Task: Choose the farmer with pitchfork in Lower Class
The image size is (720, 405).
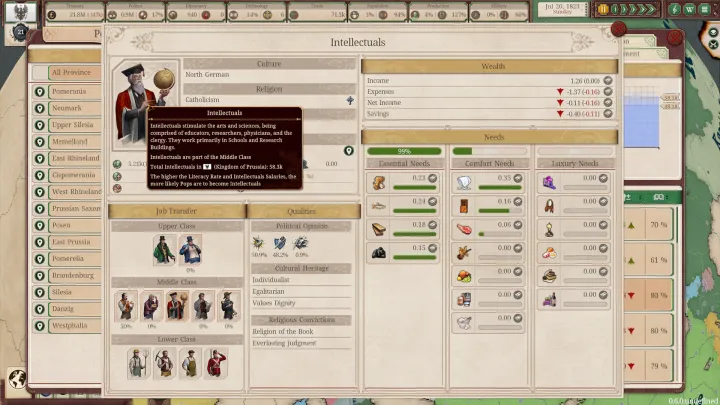Action: [139, 363]
